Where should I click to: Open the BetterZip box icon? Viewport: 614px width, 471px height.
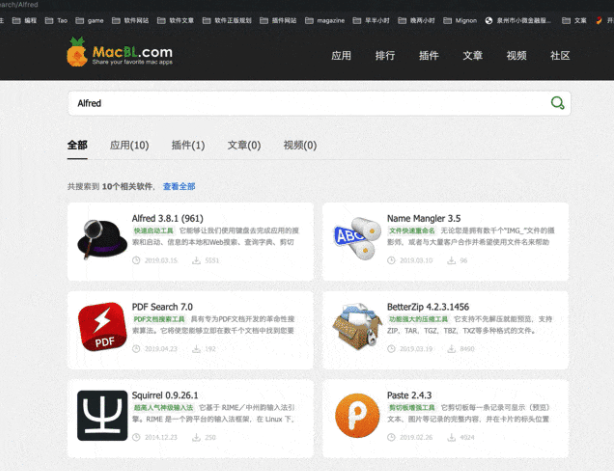[x=357, y=326]
